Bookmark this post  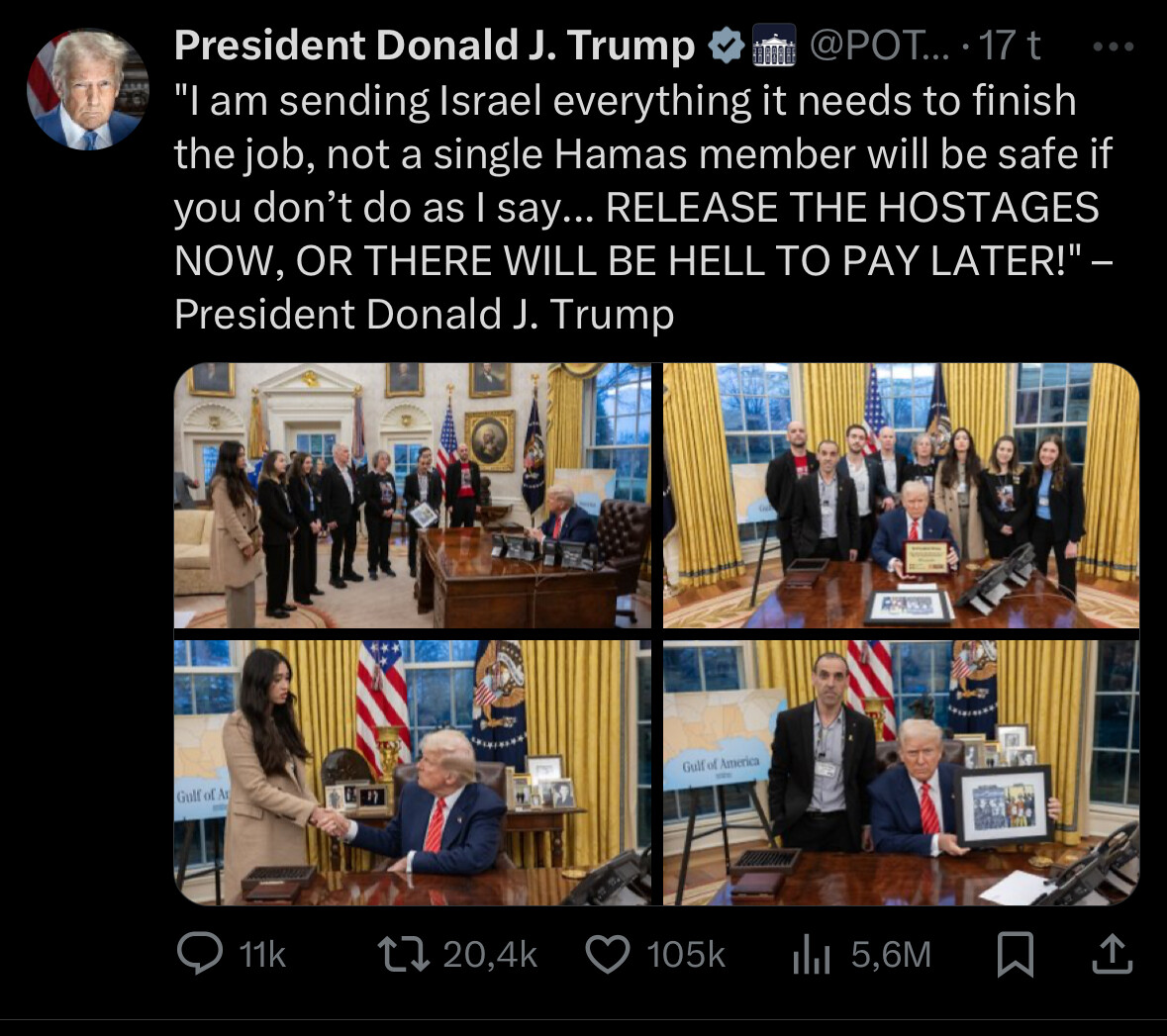[x=1016, y=954]
